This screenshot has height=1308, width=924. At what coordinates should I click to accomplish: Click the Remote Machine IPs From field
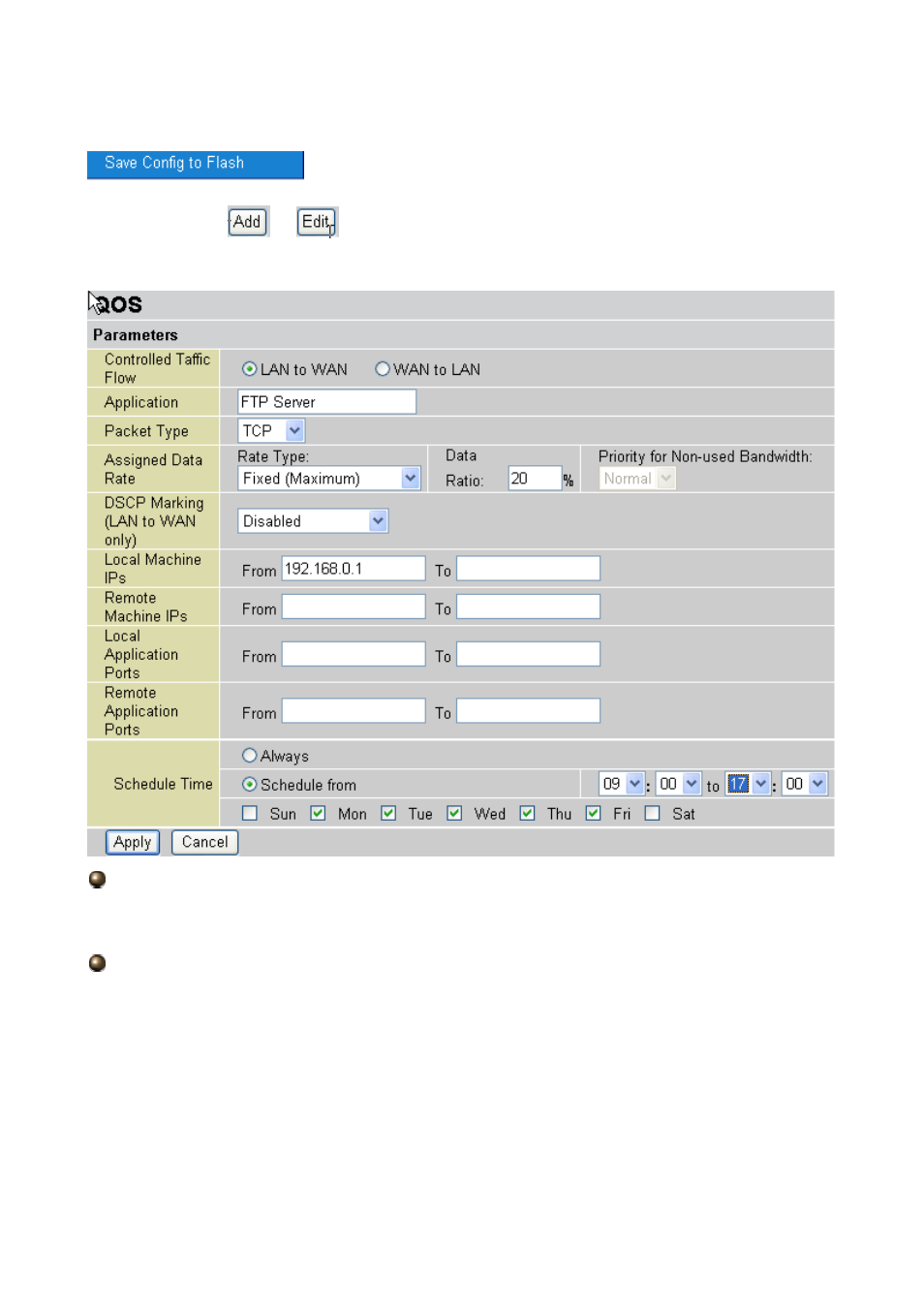[x=354, y=607]
